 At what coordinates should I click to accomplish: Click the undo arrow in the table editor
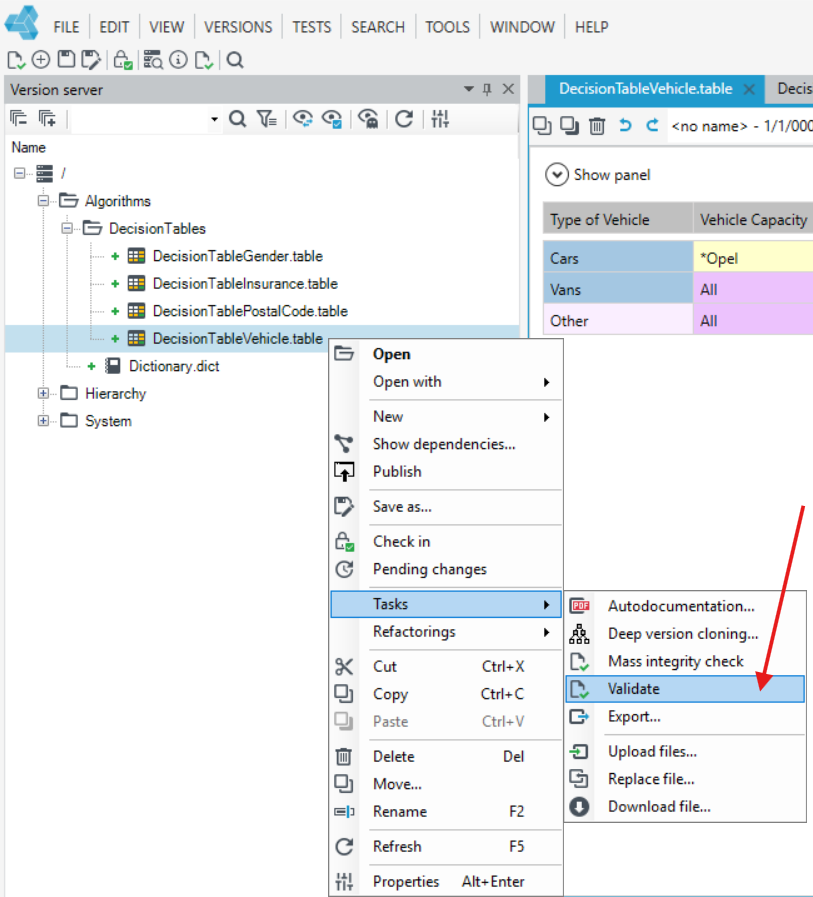coord(625,125)
